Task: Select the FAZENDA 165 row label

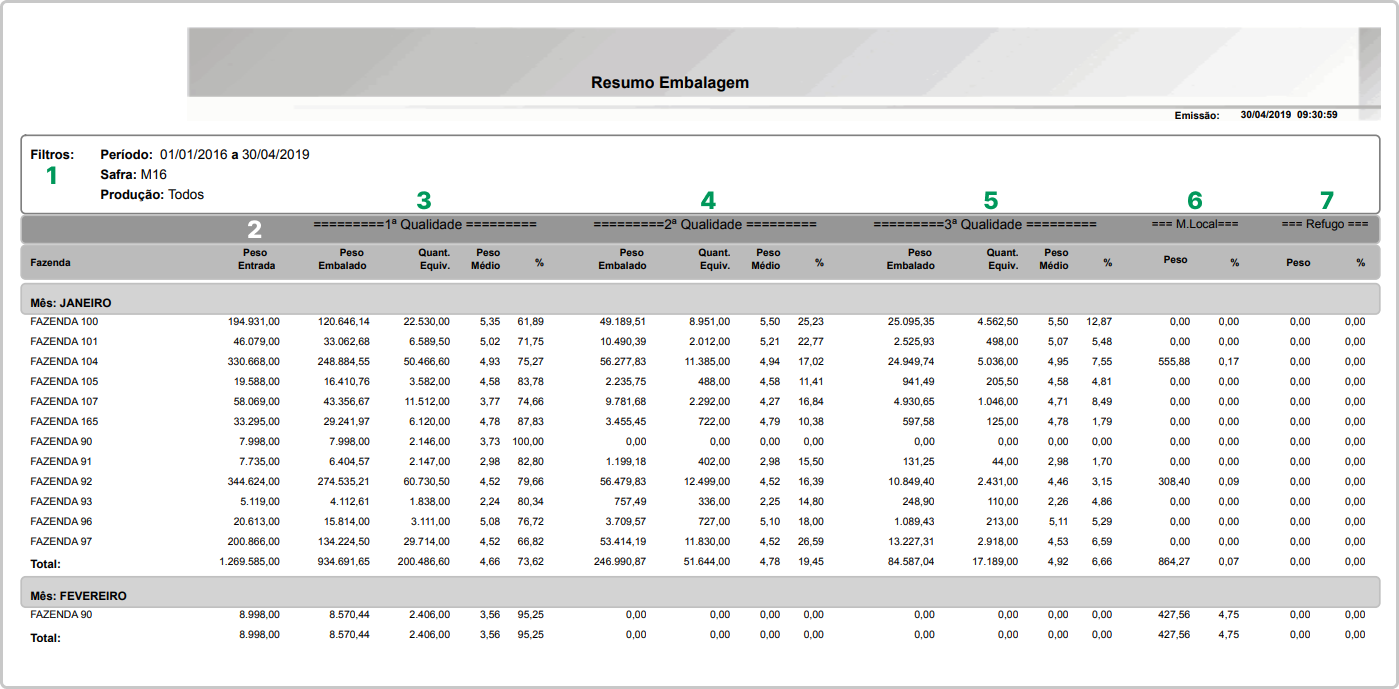Action: coord(64,421)
